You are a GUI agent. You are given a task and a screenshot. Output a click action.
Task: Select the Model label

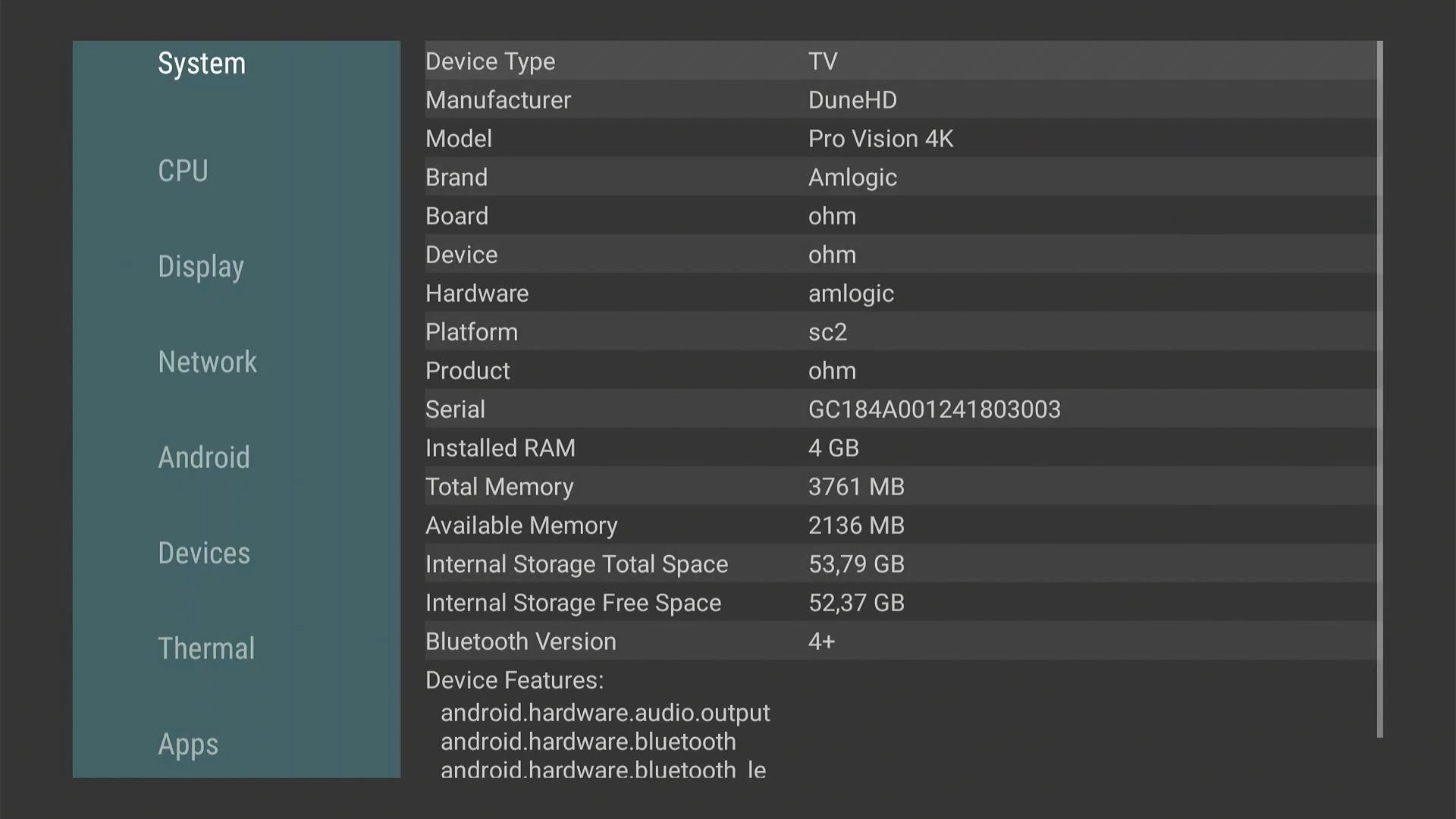(459, 139)
